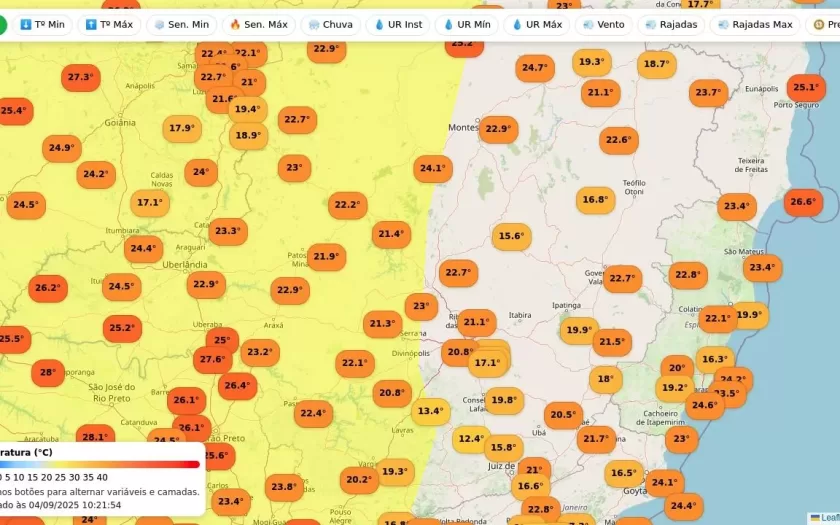Click the temperature color scale gradient bar
The height and width of the screenshot is (525, 840).
(99, 464)
